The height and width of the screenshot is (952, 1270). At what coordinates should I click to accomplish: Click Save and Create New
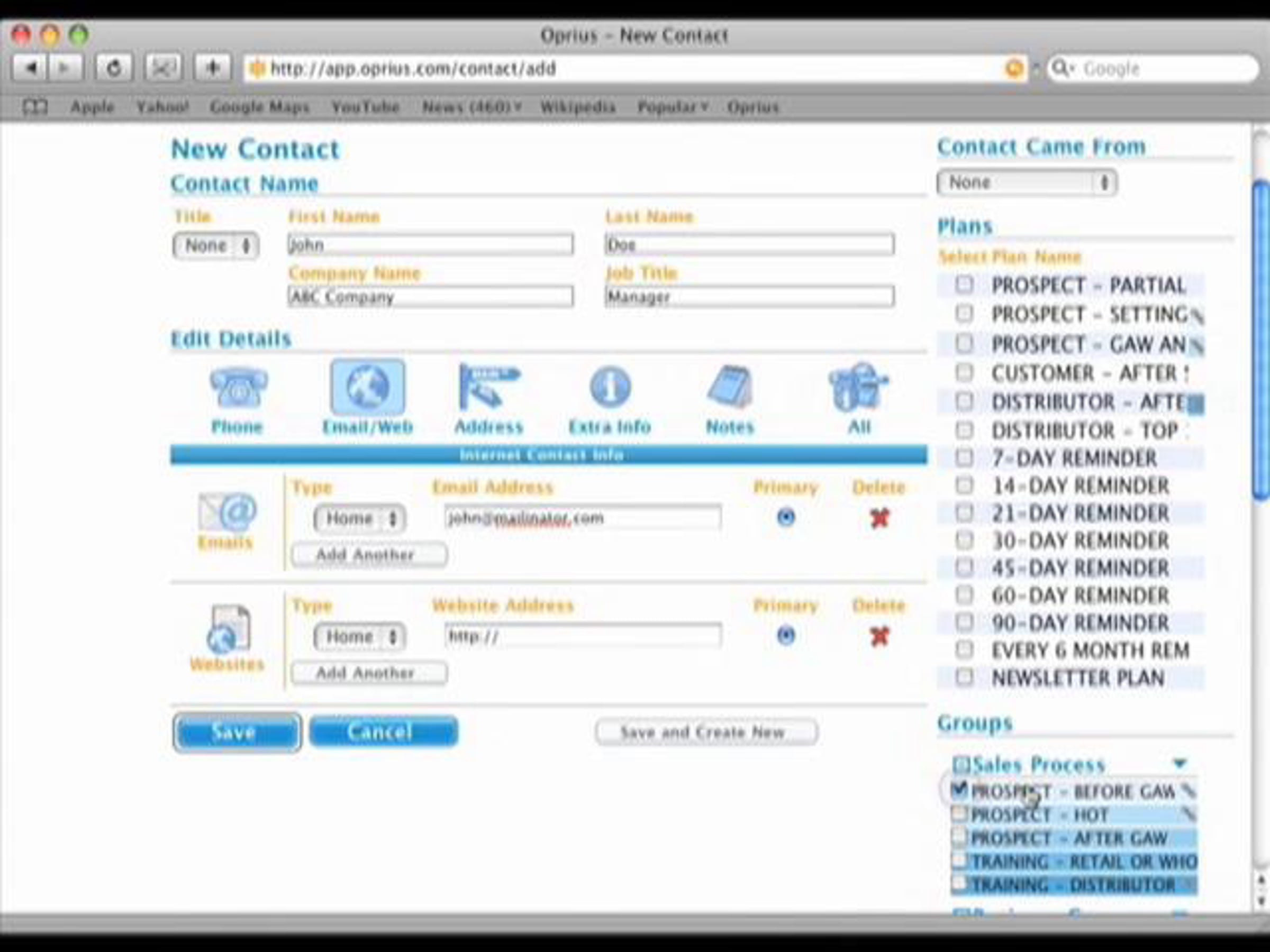pos(706,731)
